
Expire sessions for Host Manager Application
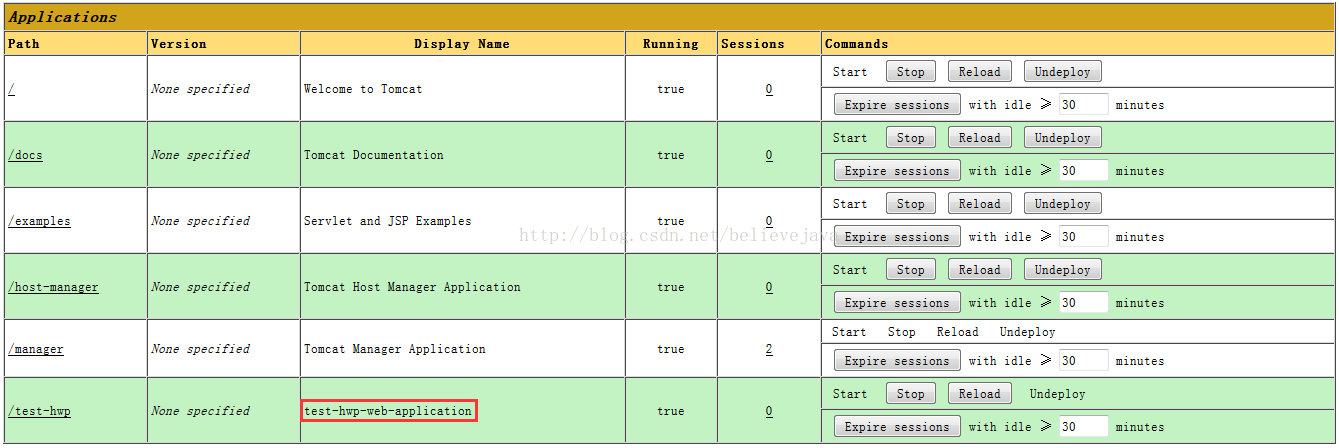[x=897, y=303]
